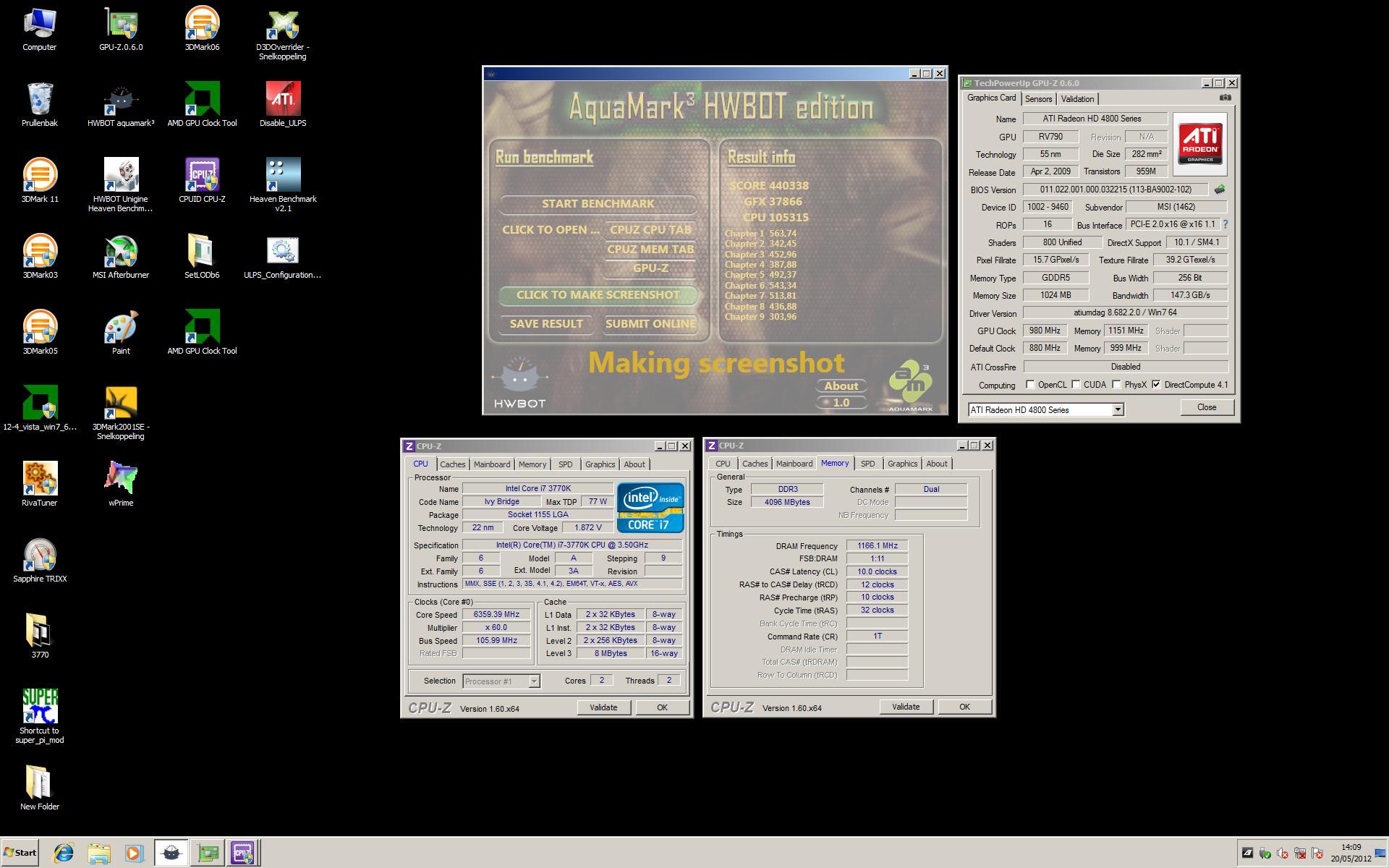Screen dimensions: 1389x868
Task: Launch super_pi_mod shortcut icon
Action: click(x=40, y=717)
